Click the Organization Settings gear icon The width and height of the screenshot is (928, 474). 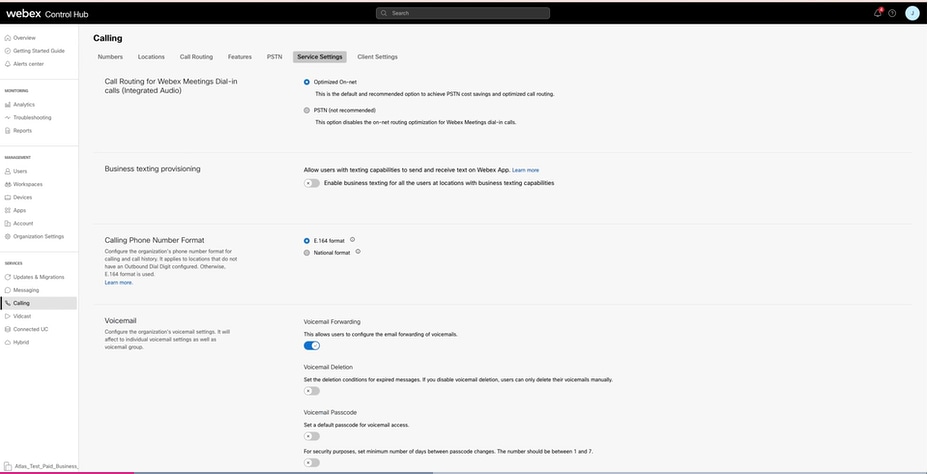(8, 236)
